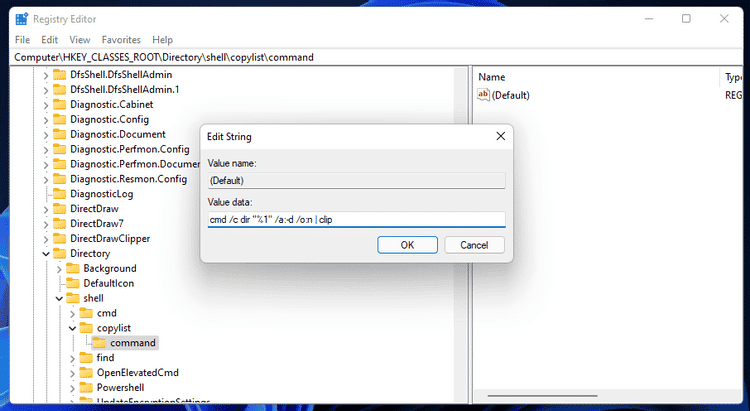Click the horizontal scrollbar in values pane

point(542,396)
